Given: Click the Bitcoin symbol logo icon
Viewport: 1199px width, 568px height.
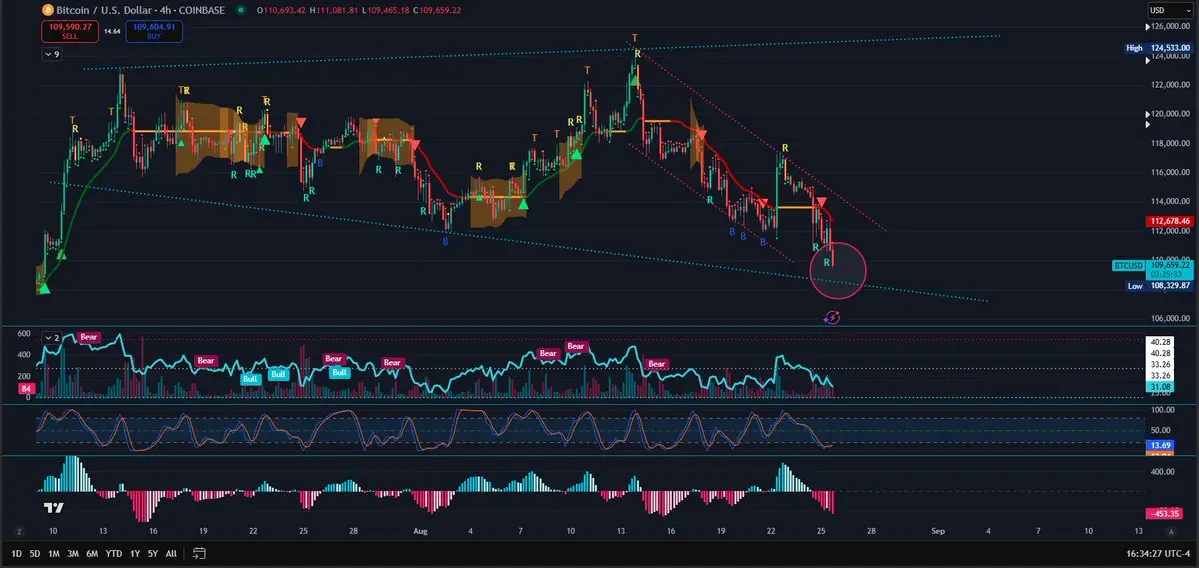Looking at the screenshot, I should [47, 10].
